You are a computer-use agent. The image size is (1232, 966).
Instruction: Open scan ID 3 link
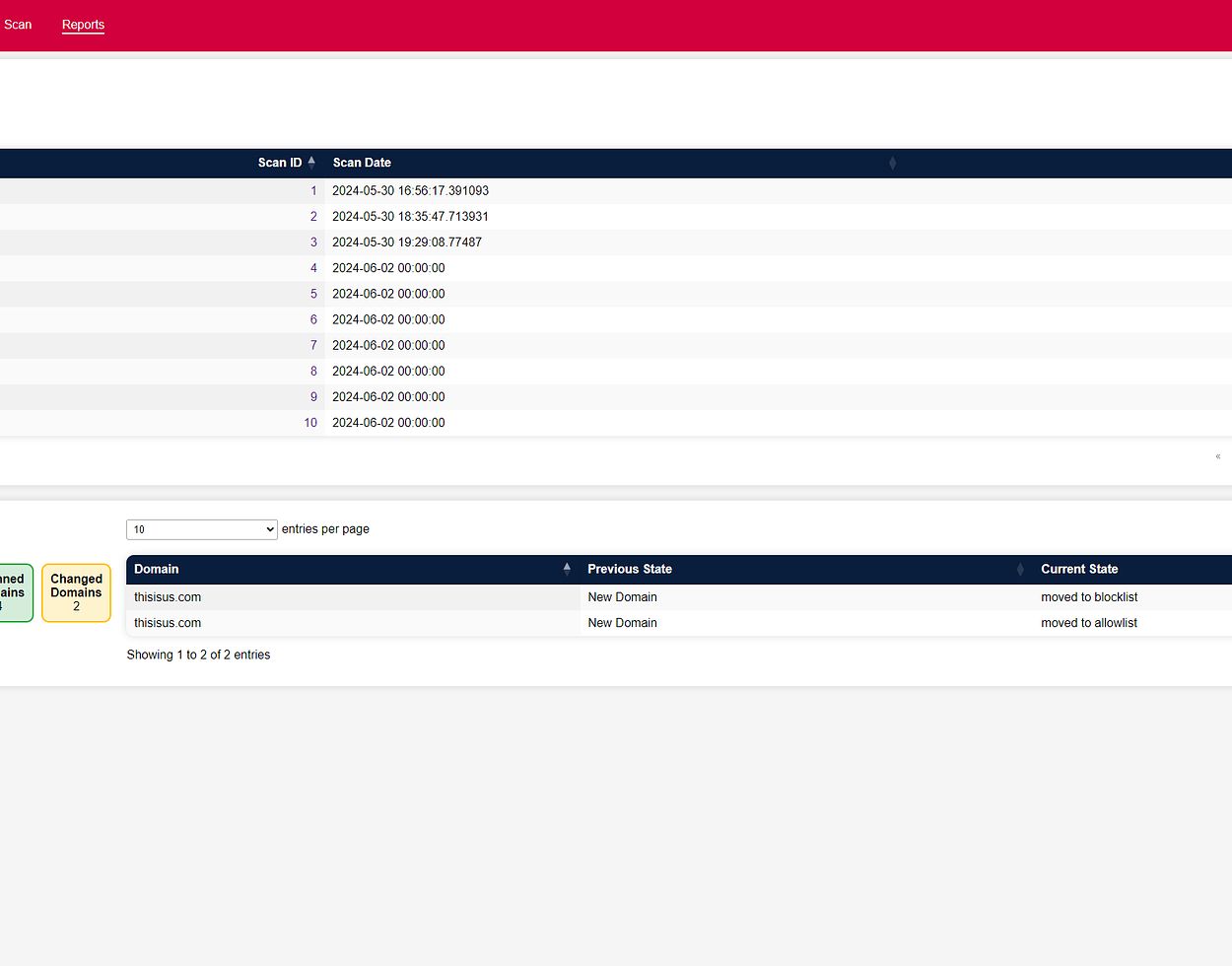[313, 242]
